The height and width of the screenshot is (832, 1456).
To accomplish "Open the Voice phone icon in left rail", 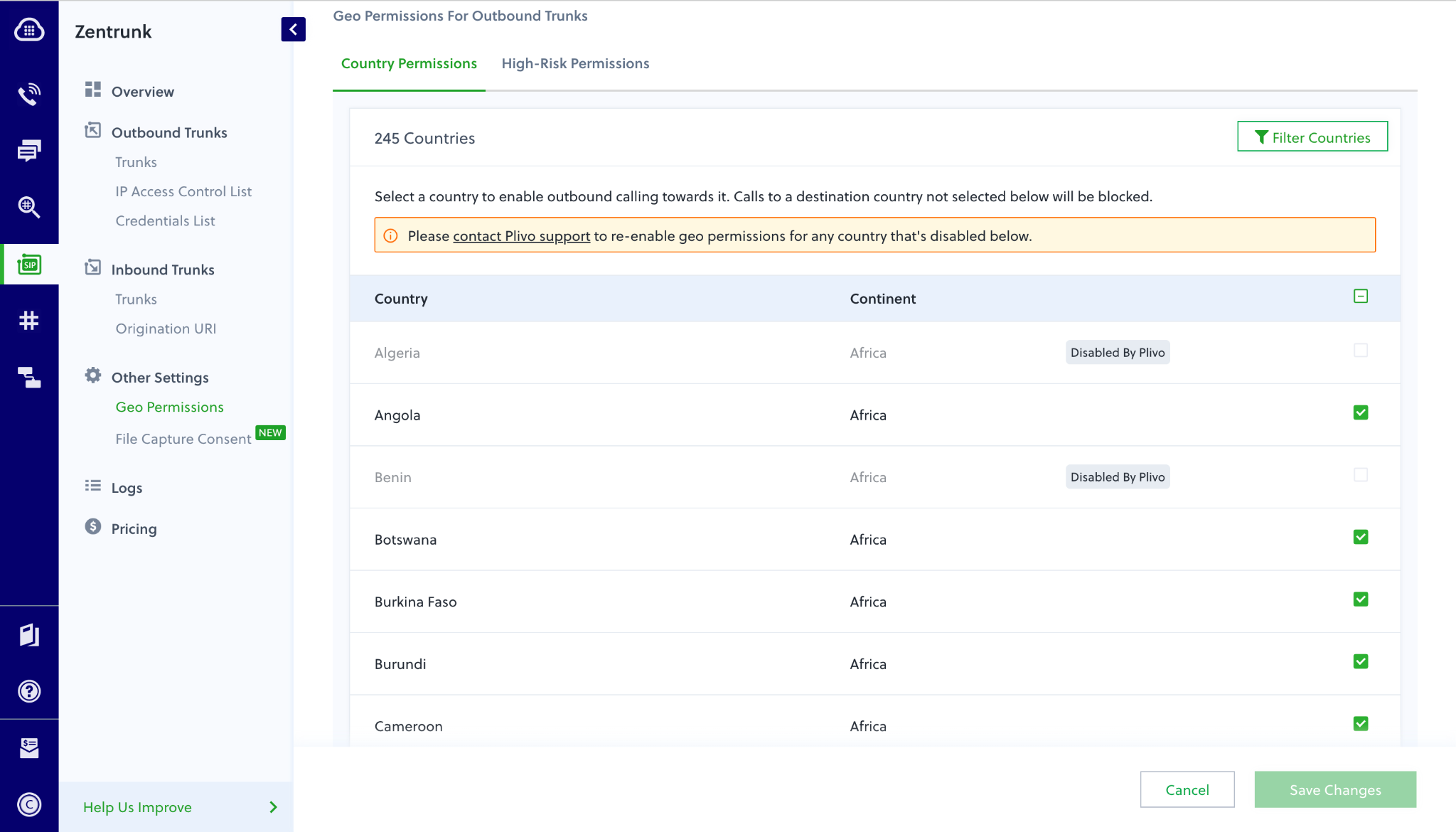I will 29,94.
